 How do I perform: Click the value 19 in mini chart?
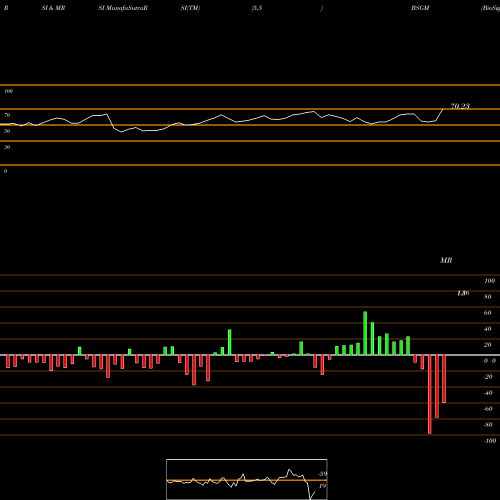pyautogui.click(x=322, y=486)
